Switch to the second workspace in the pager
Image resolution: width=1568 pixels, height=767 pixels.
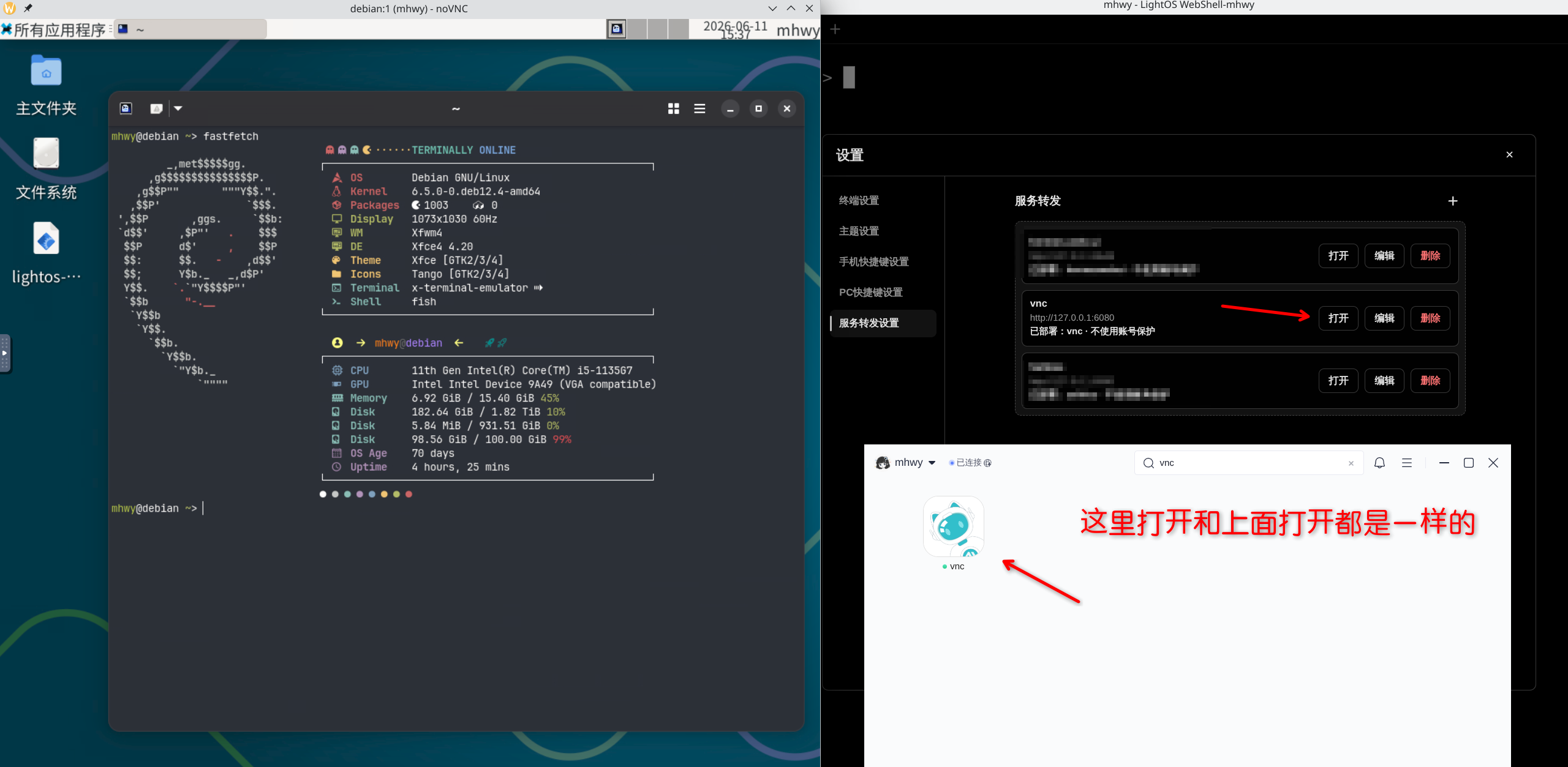point(637,29)
